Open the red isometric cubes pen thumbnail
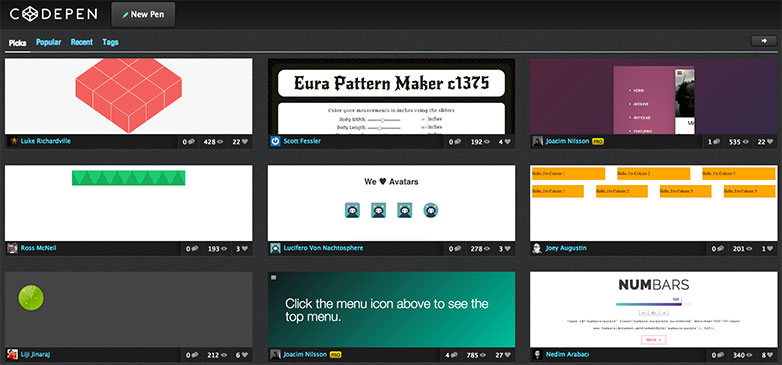Image resolution: width=782 pixels, height=365 pixels. [129, 96]
